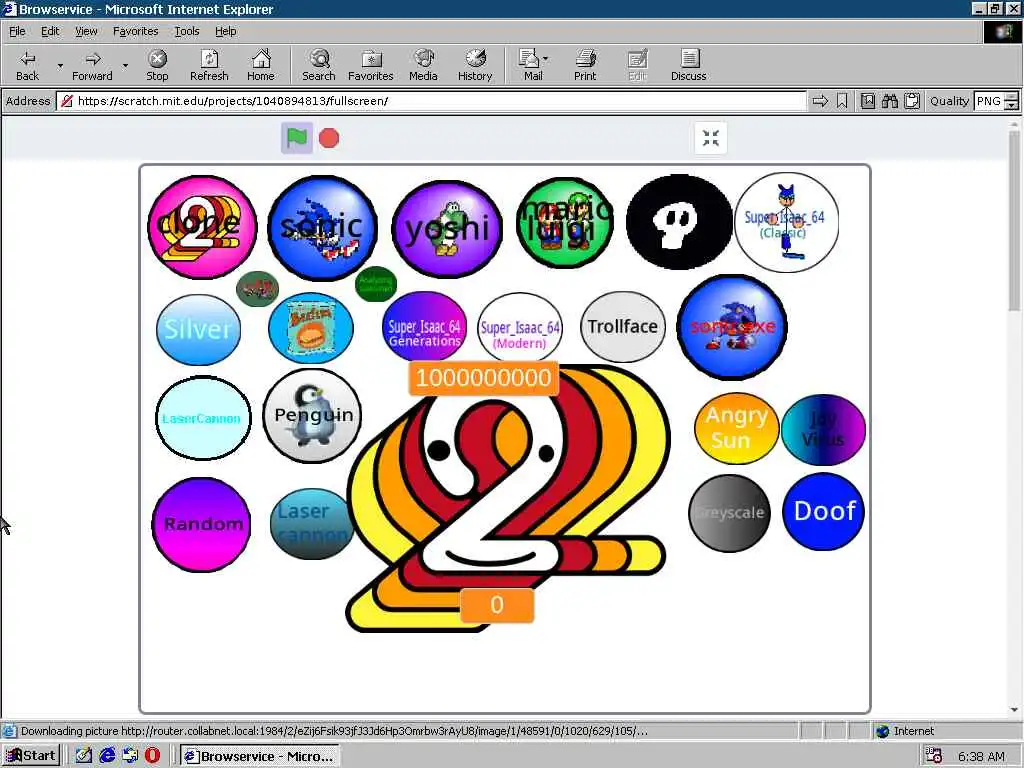This screenshot has width=1024, height=768.
Task: Select the burger chips bag circle
Action: 311,328
